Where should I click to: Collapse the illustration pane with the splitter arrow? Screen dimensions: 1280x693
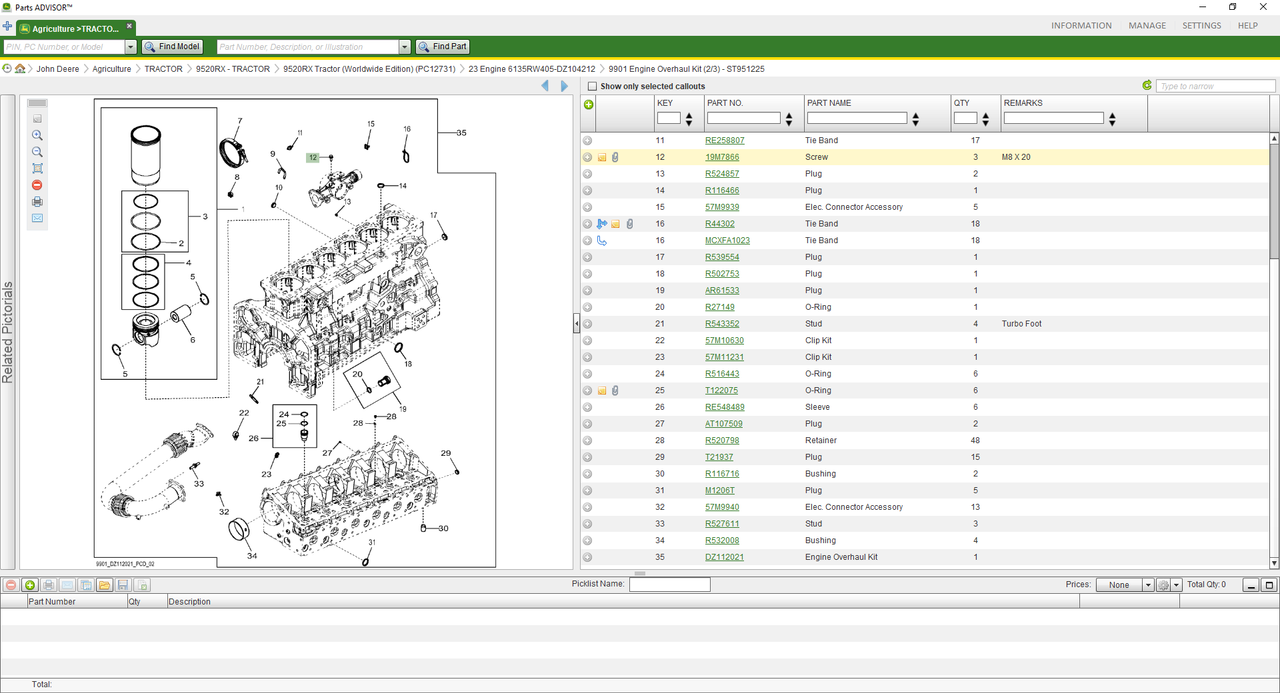click(x=576, y=323)
